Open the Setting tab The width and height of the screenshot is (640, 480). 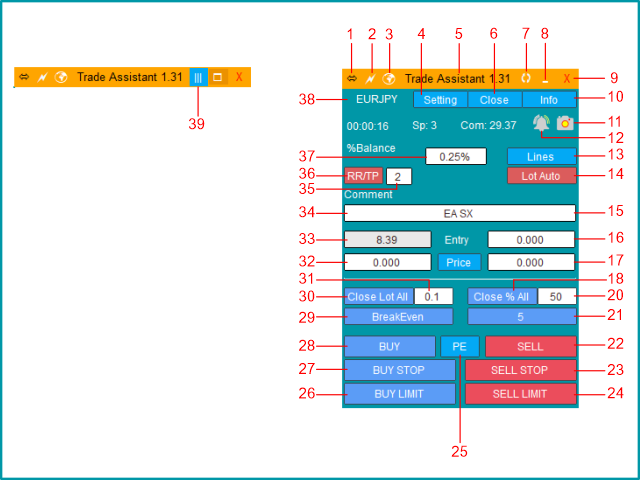pos(440,100)
